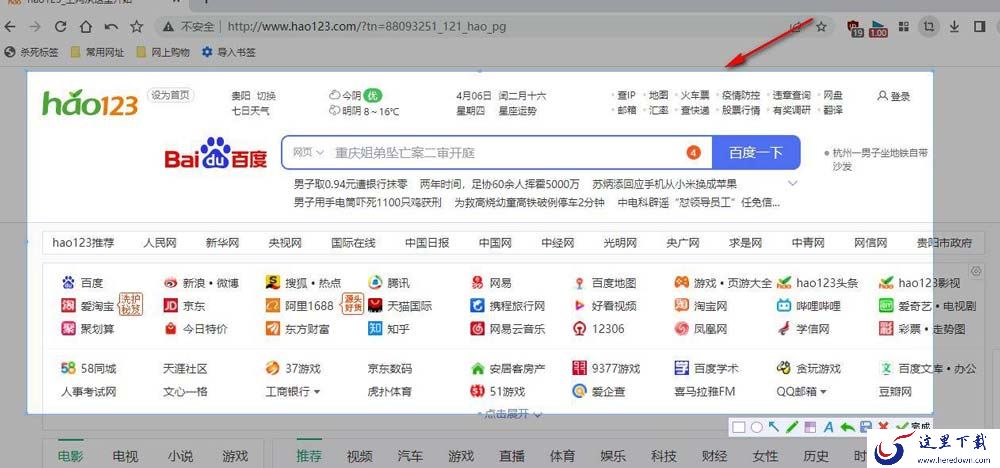Viewport: 1000px width, 468px height.
Task: Open 网上购物 bookmark folder
Action: 164,52
